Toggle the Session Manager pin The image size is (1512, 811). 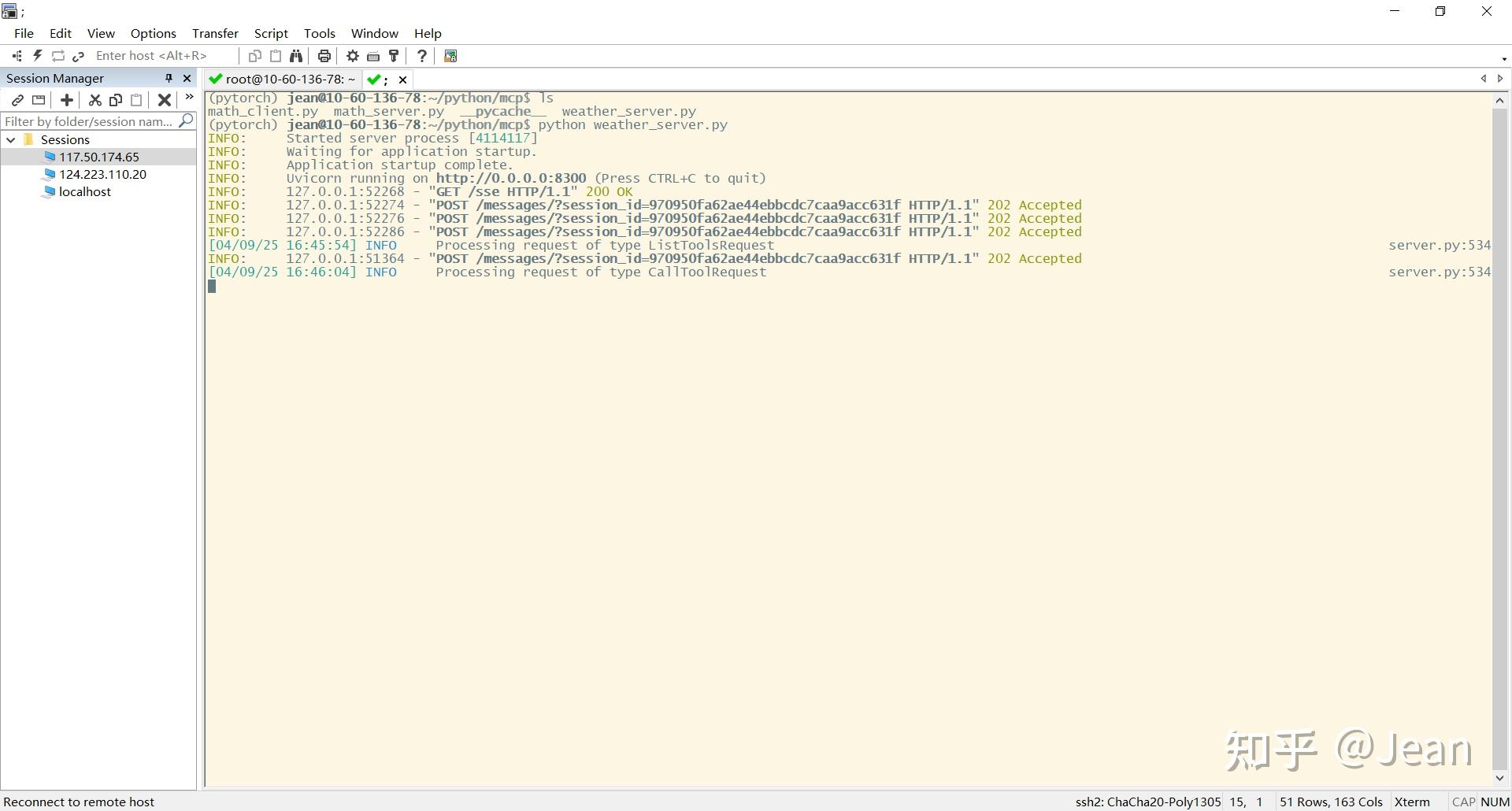[x=168, y=78]
